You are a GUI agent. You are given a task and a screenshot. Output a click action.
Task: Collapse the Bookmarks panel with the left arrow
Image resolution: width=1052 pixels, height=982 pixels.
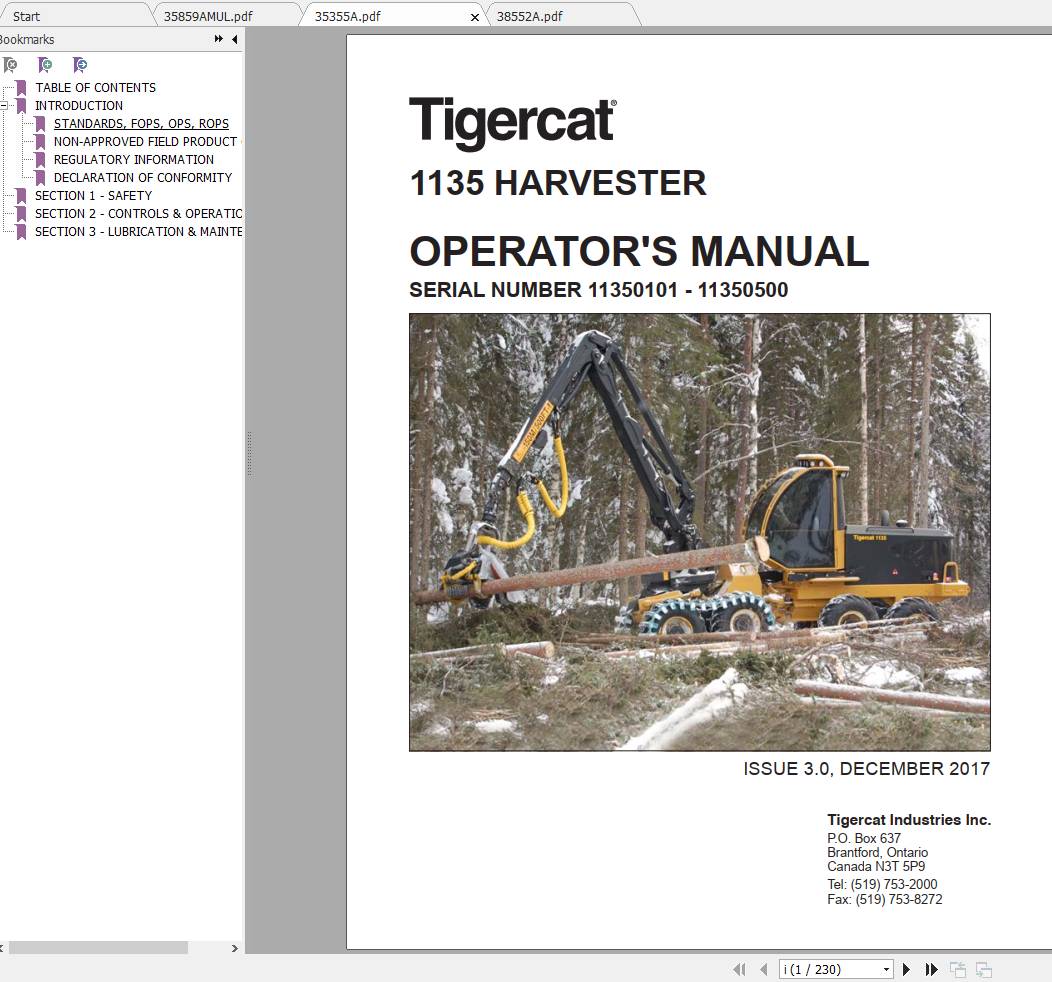233,39
